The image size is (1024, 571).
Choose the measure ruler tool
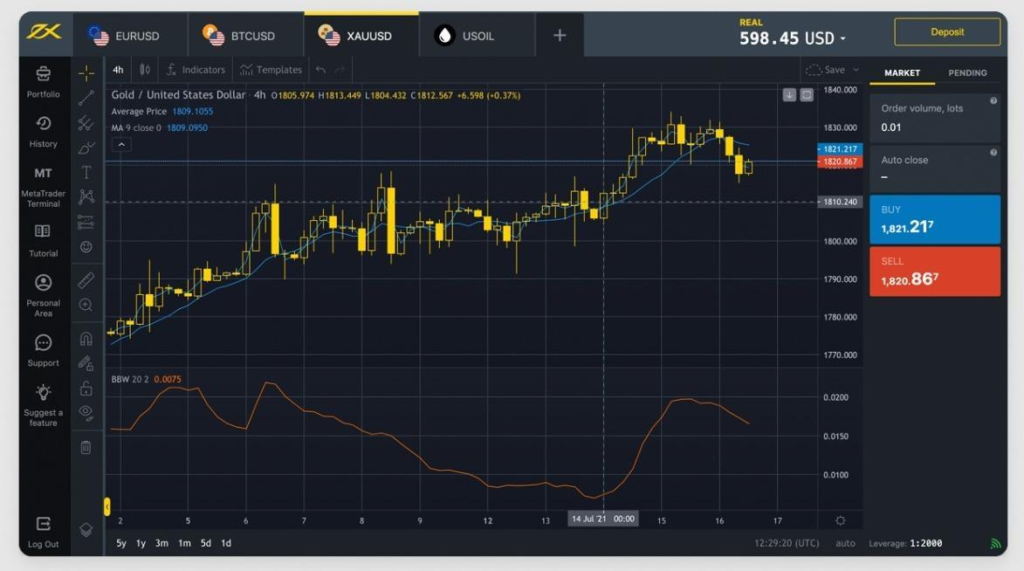[x=86, y=280]
